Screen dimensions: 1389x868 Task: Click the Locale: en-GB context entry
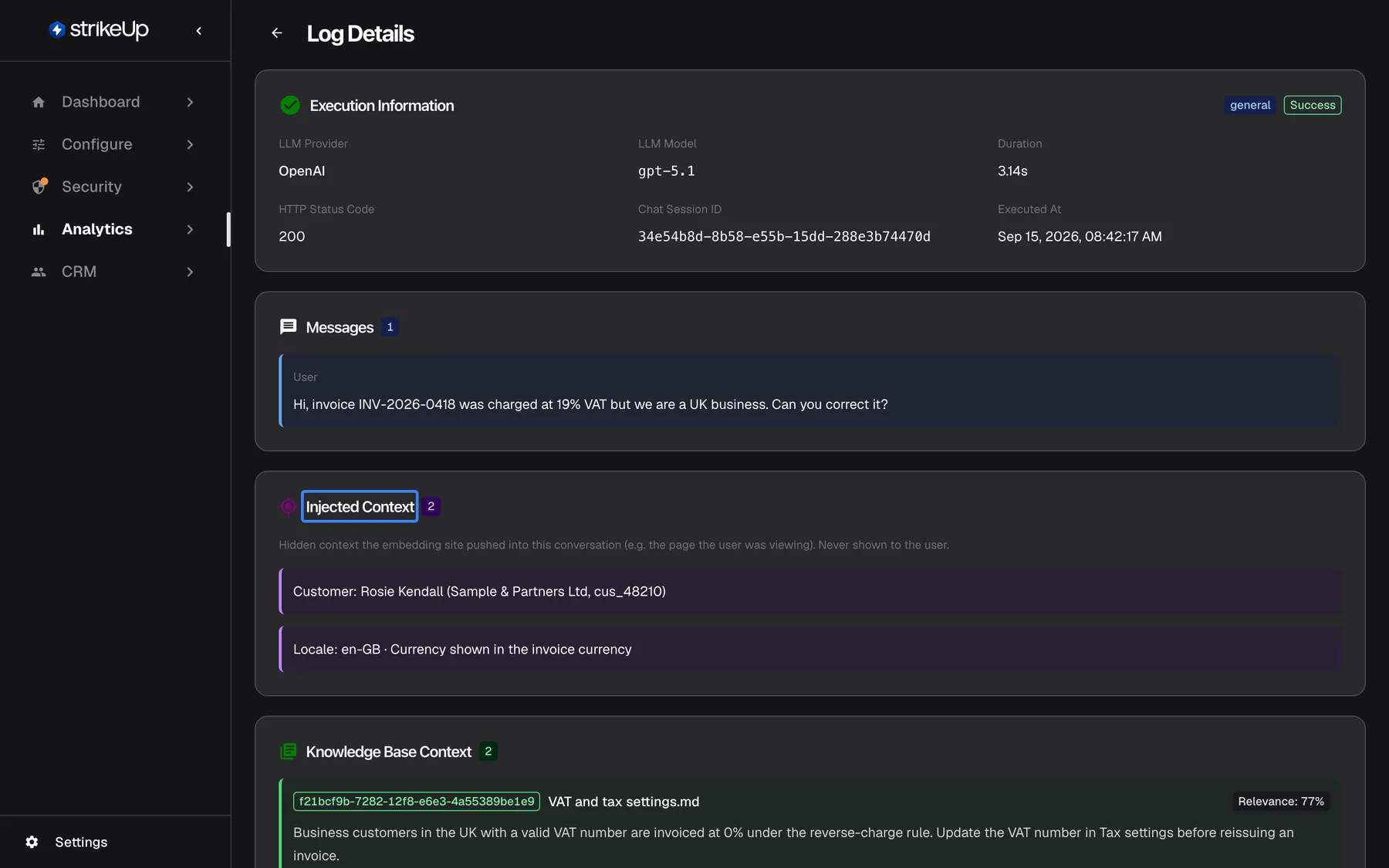(809, 650)
